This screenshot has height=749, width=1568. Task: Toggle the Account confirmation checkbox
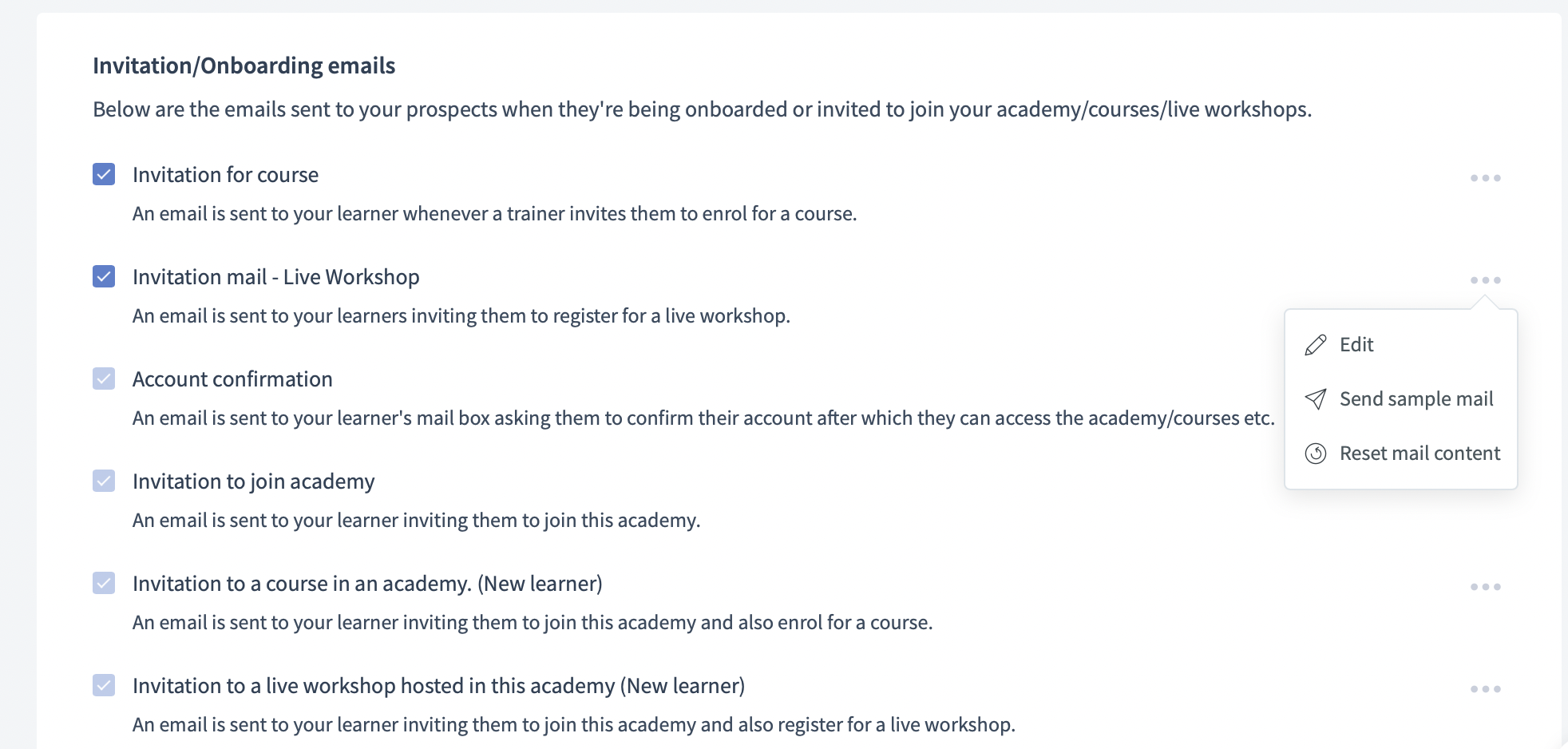[x=104, y=378]
